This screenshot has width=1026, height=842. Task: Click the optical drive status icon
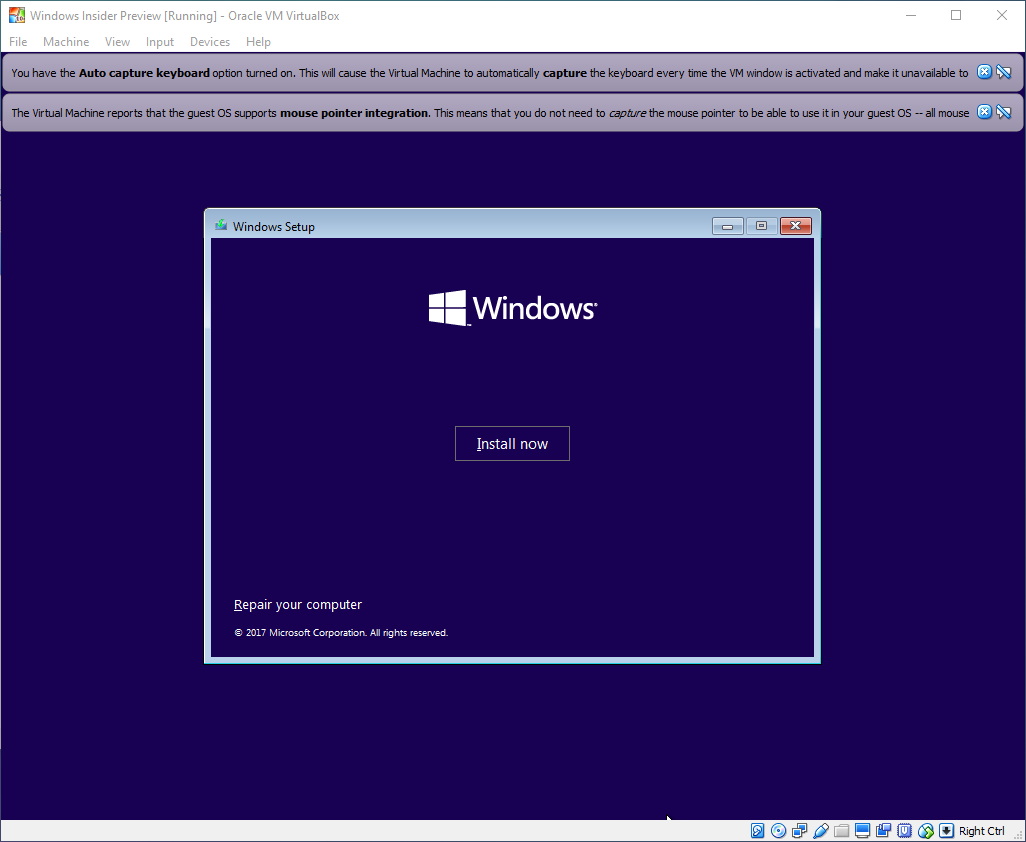(778, 830)
